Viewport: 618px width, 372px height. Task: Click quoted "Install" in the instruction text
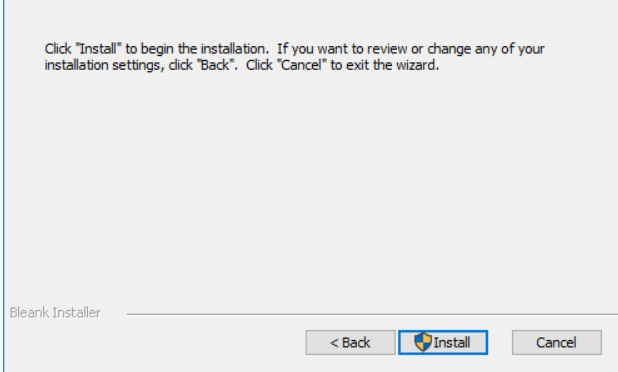point(99,49)
